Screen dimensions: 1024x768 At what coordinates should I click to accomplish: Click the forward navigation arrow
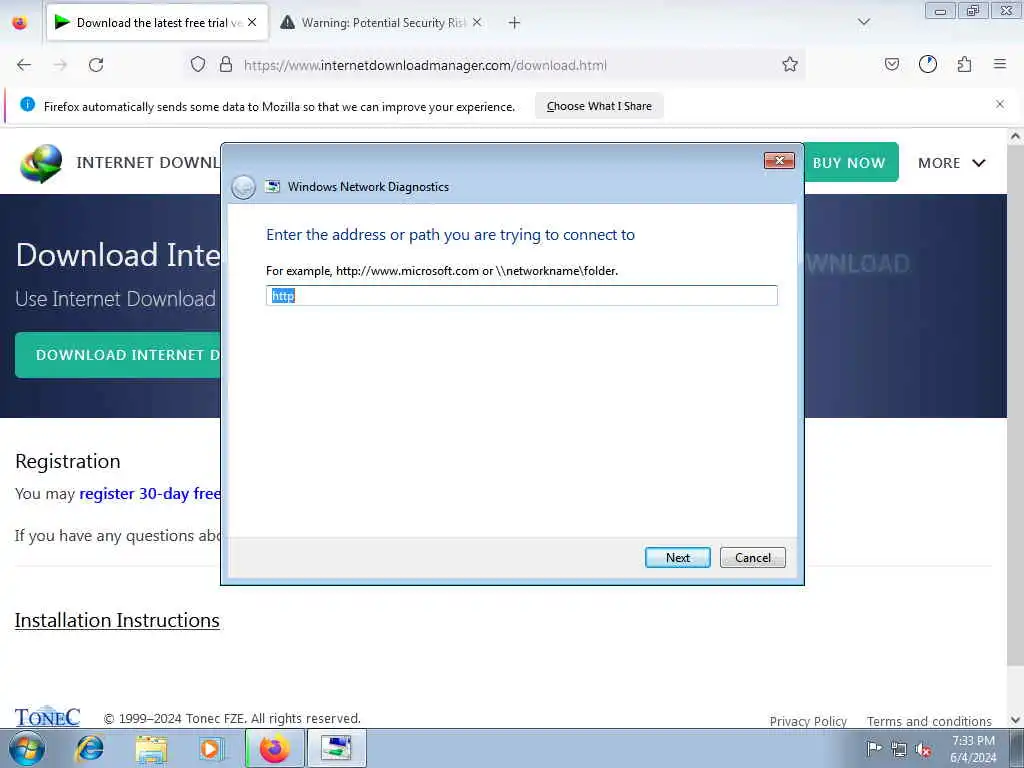tap(60, 65)
